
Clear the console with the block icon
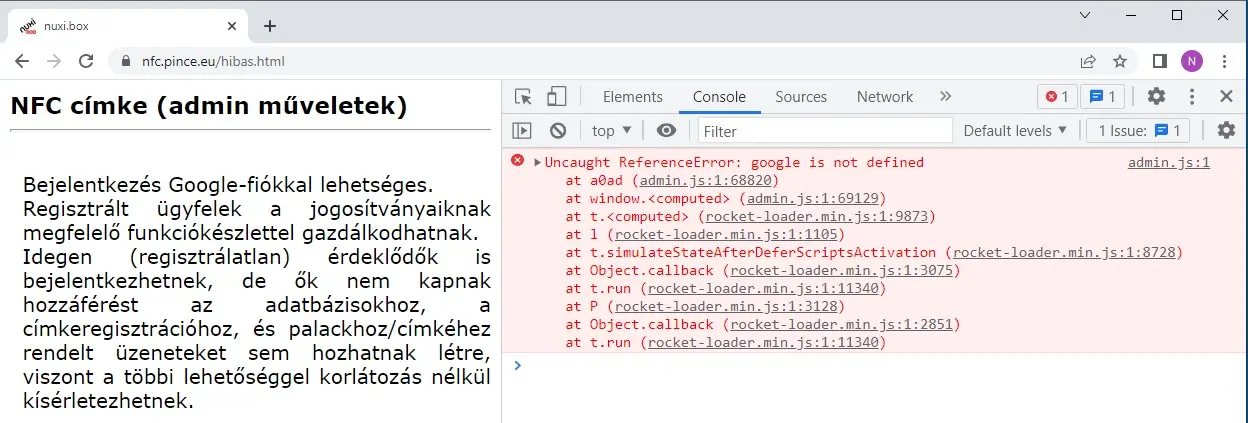558,130
